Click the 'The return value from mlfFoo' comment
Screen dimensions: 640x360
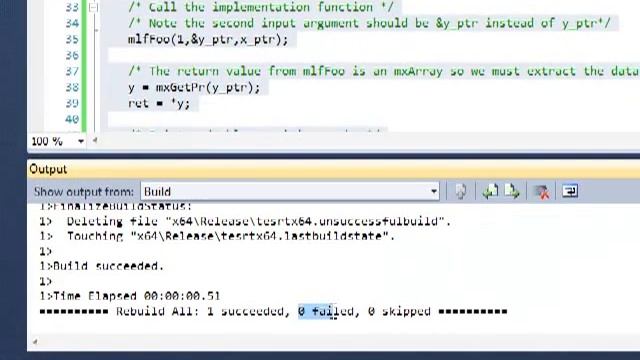[x=384, y=71]
